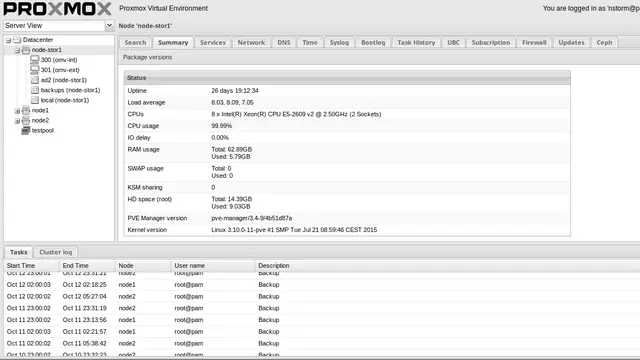Screen dimensions: 640x360
Task: Click the node-stor1 server icon
Action: click(x=26, y=50)
